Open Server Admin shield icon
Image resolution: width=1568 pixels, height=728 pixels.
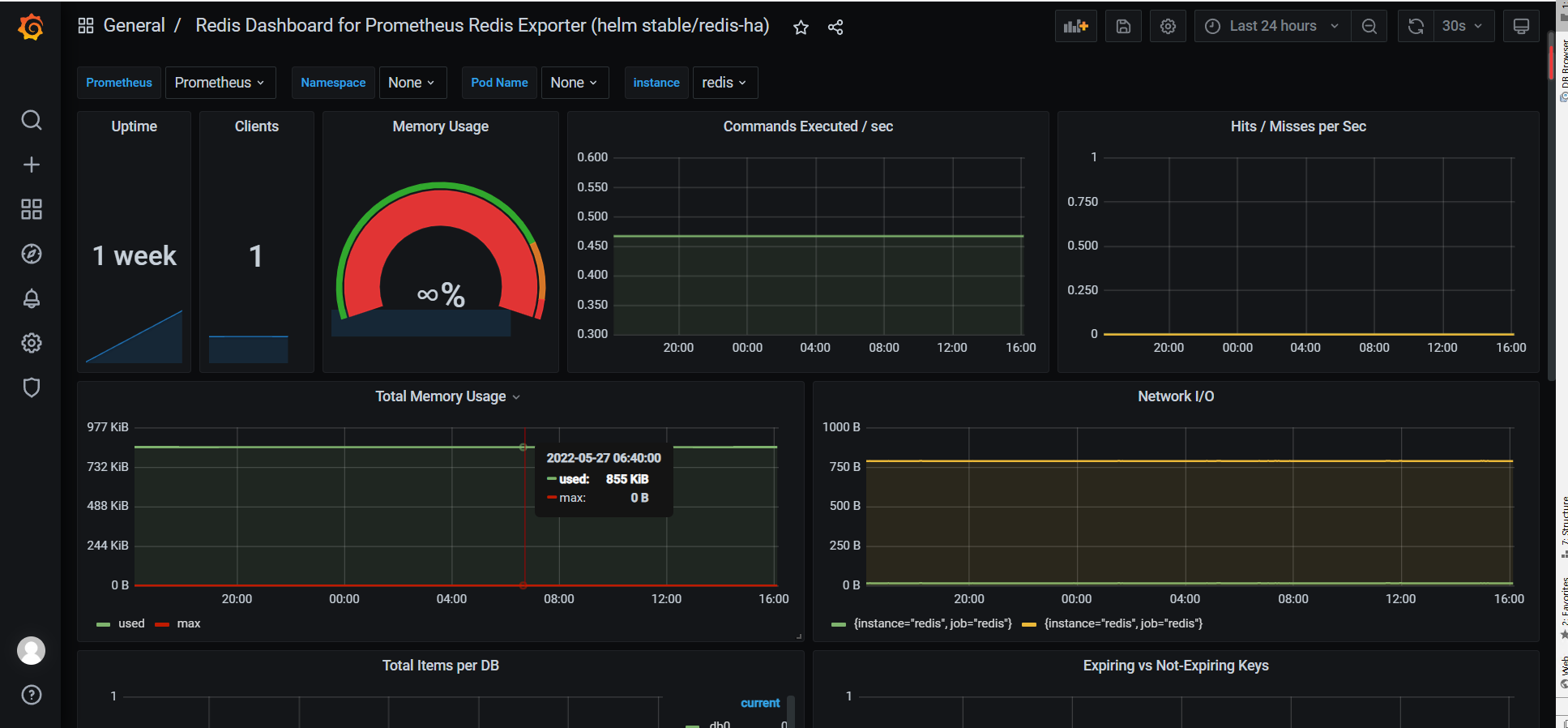31,388
